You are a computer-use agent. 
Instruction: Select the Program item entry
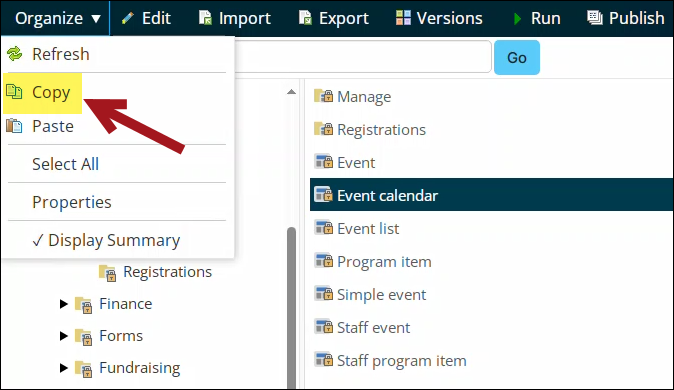pyautogui.click(x=384, y=261)
